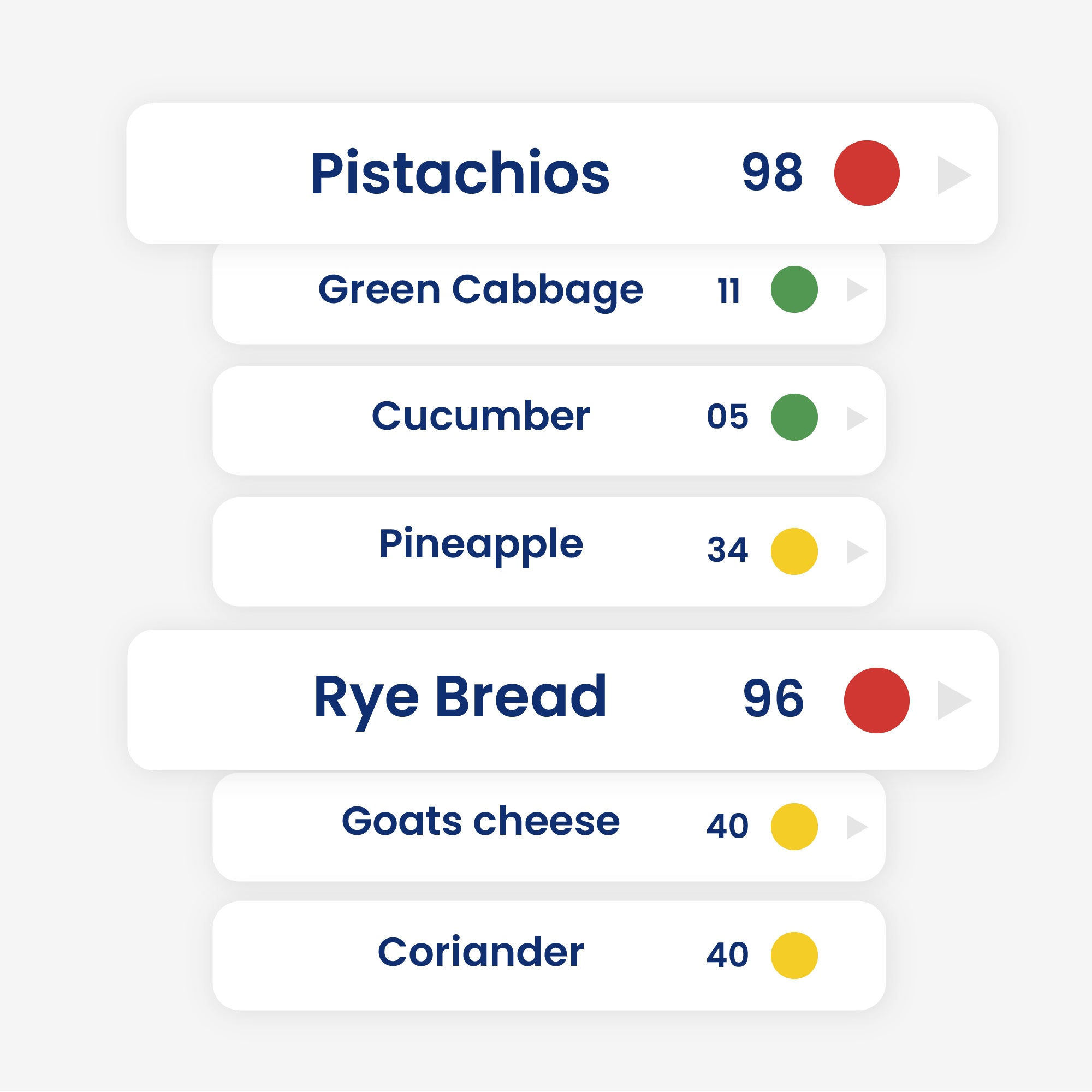Open Pineapple details using its arrow
Screen dimensions: 1092x1092
tap(856, 551)
